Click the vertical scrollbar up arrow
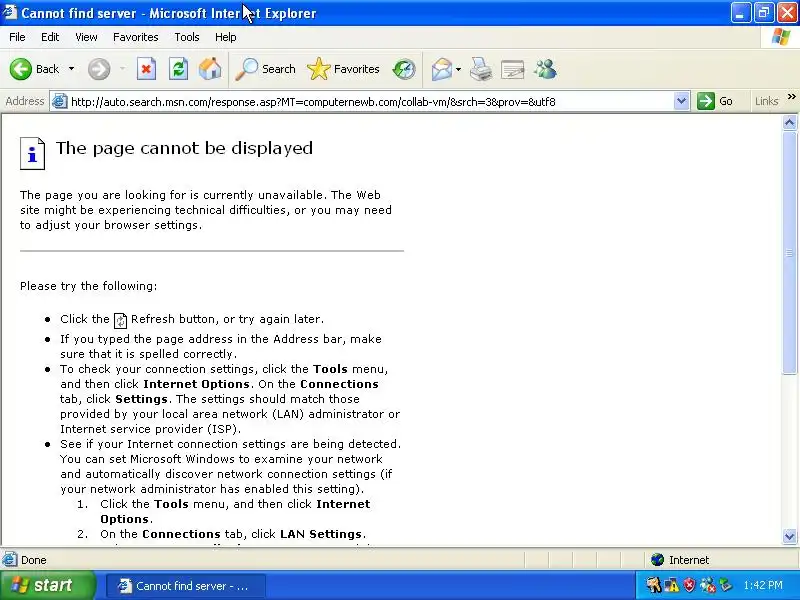The width and height of the screenshot is (800, 600). click(789, 122)
